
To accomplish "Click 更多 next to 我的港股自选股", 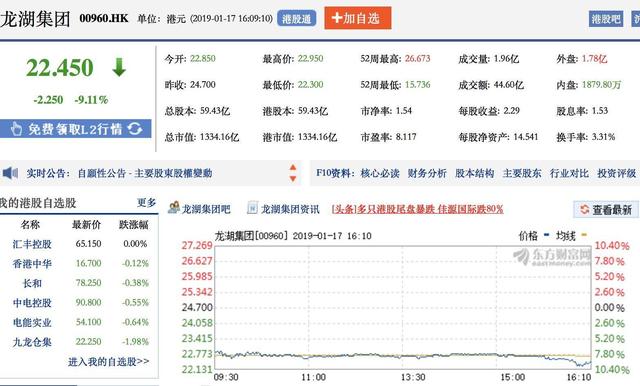I will pos(147,202).
